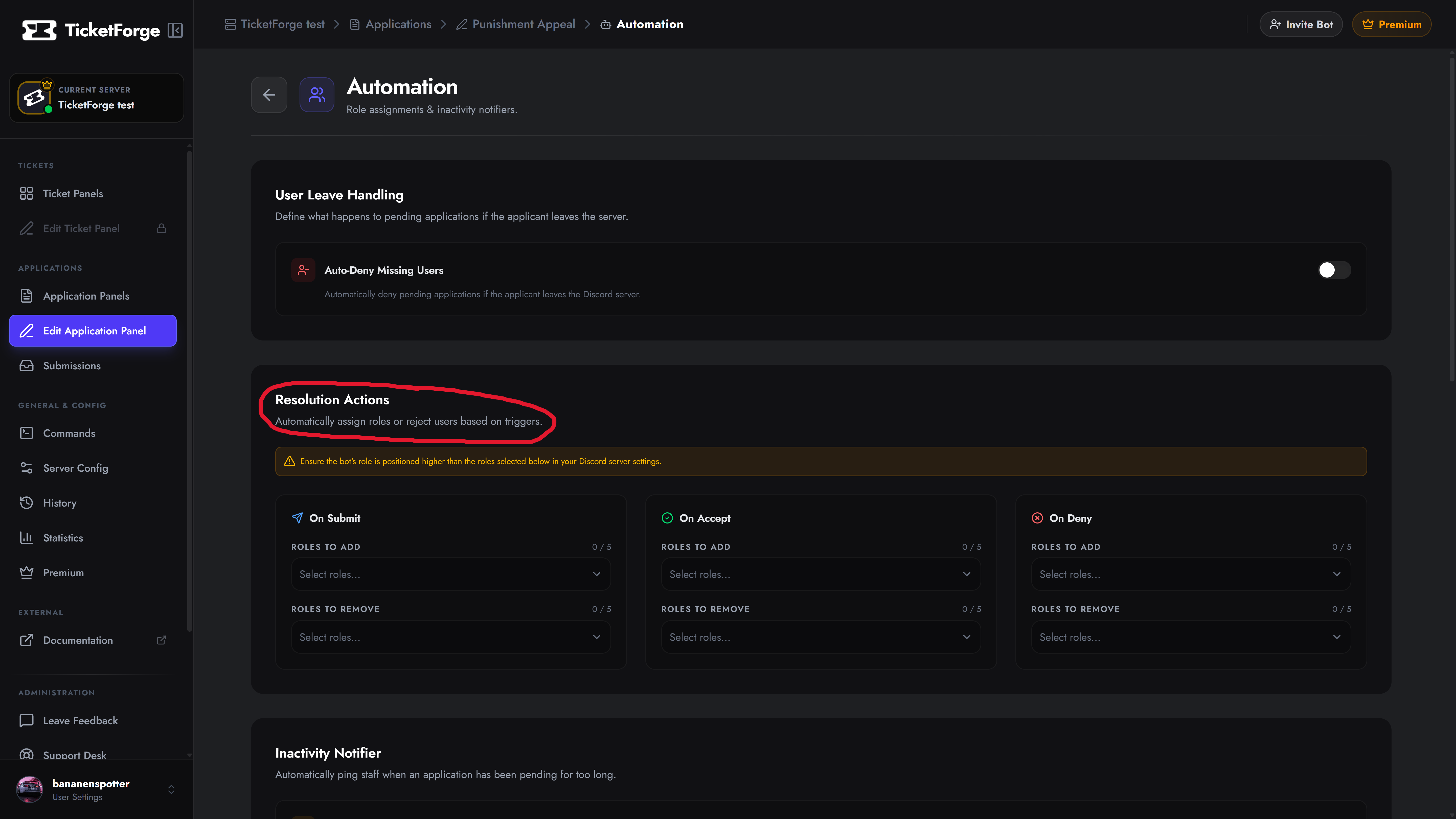
Task: Toggle Auto-Deny Missing Users switch
Action: [x=1334, y=270]
